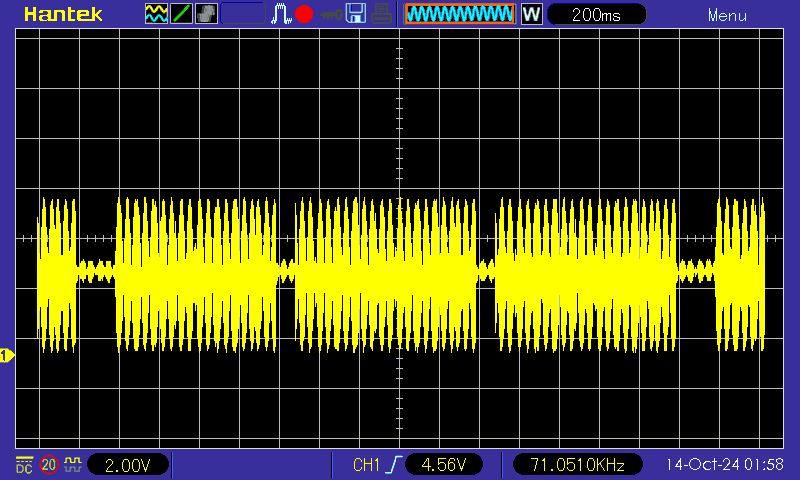This screenshot has height=480, width=800.
Task: Click the 2.00V vertical scale readout
Action: point(128,465)
